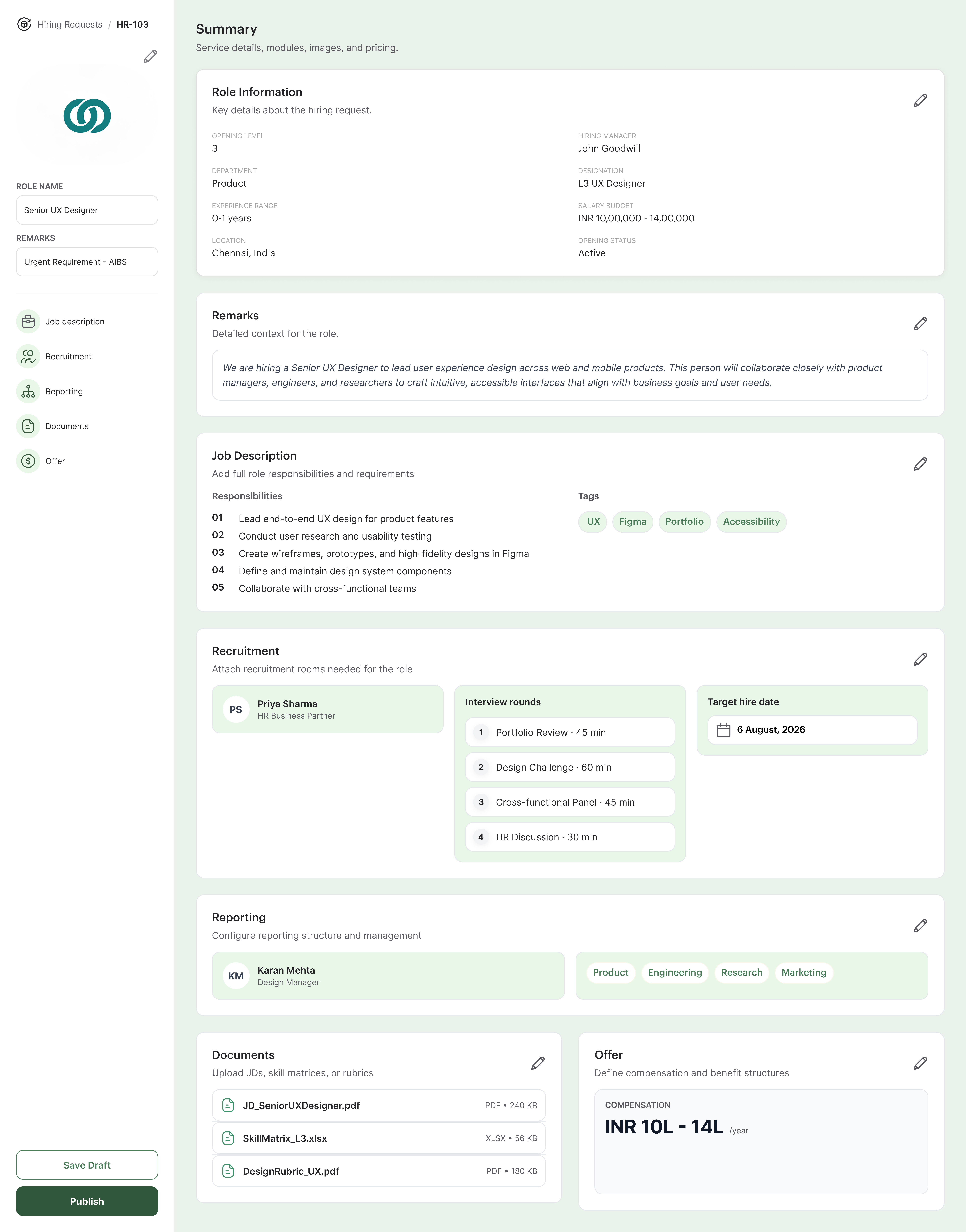Screen dimensions: 966x1232
Task: Click file icon of DesignRubric_UX.pdf
Action: 228,1171
